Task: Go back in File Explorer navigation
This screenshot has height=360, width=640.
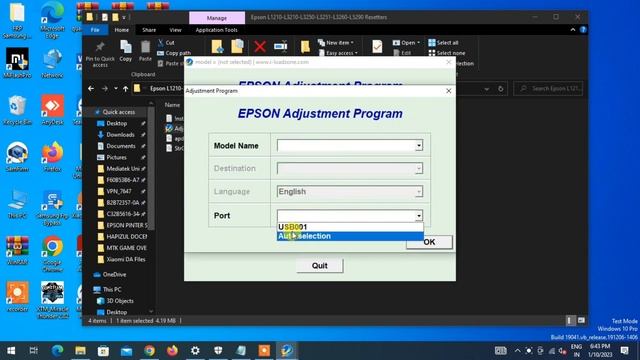Action: pyautogui.click(x=91, y=89)
